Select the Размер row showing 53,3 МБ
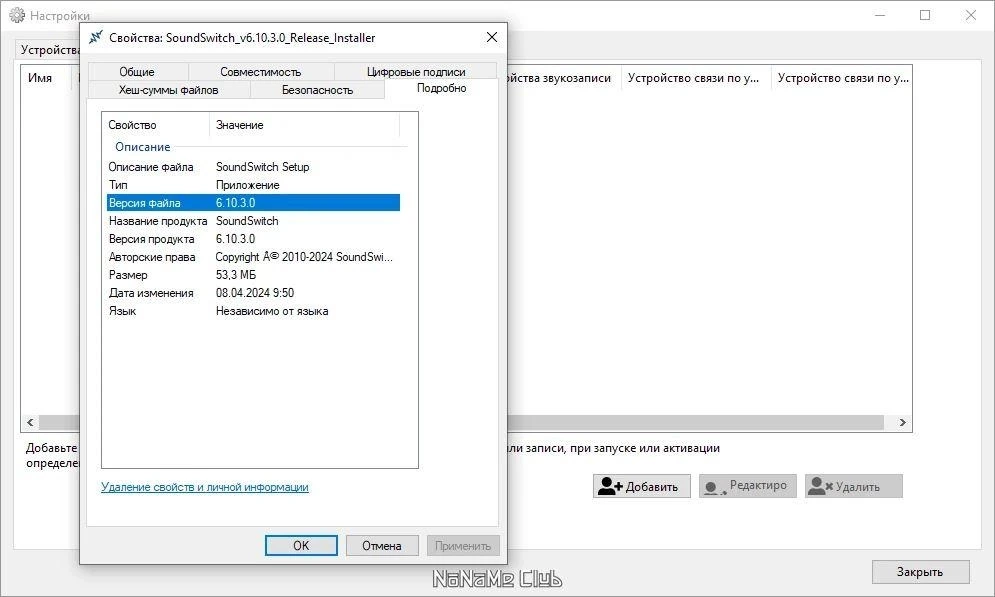The height and width of the screenshot is (597, 995). [253, 275]
